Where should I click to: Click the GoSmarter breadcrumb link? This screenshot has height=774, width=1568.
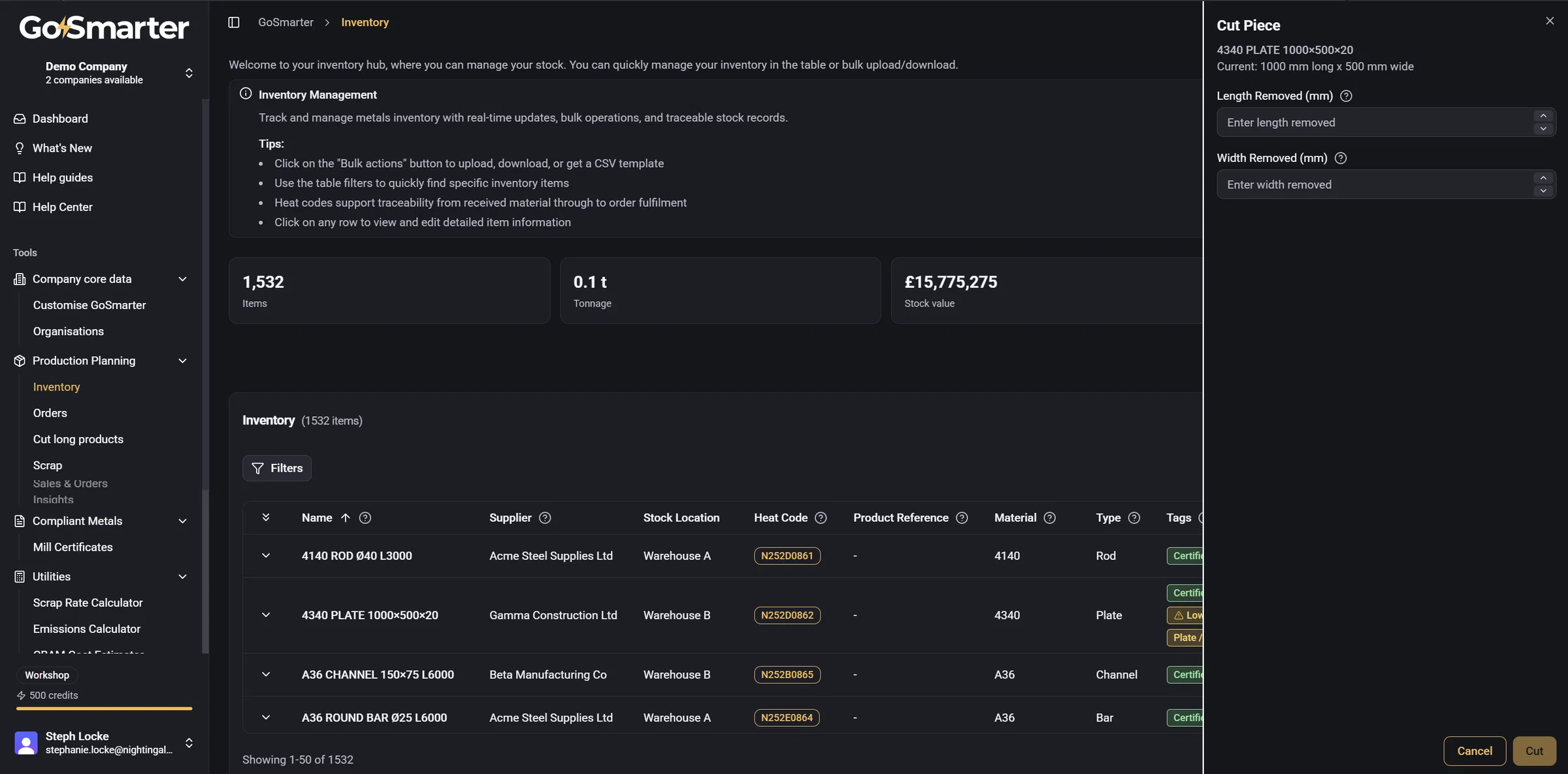286,22
